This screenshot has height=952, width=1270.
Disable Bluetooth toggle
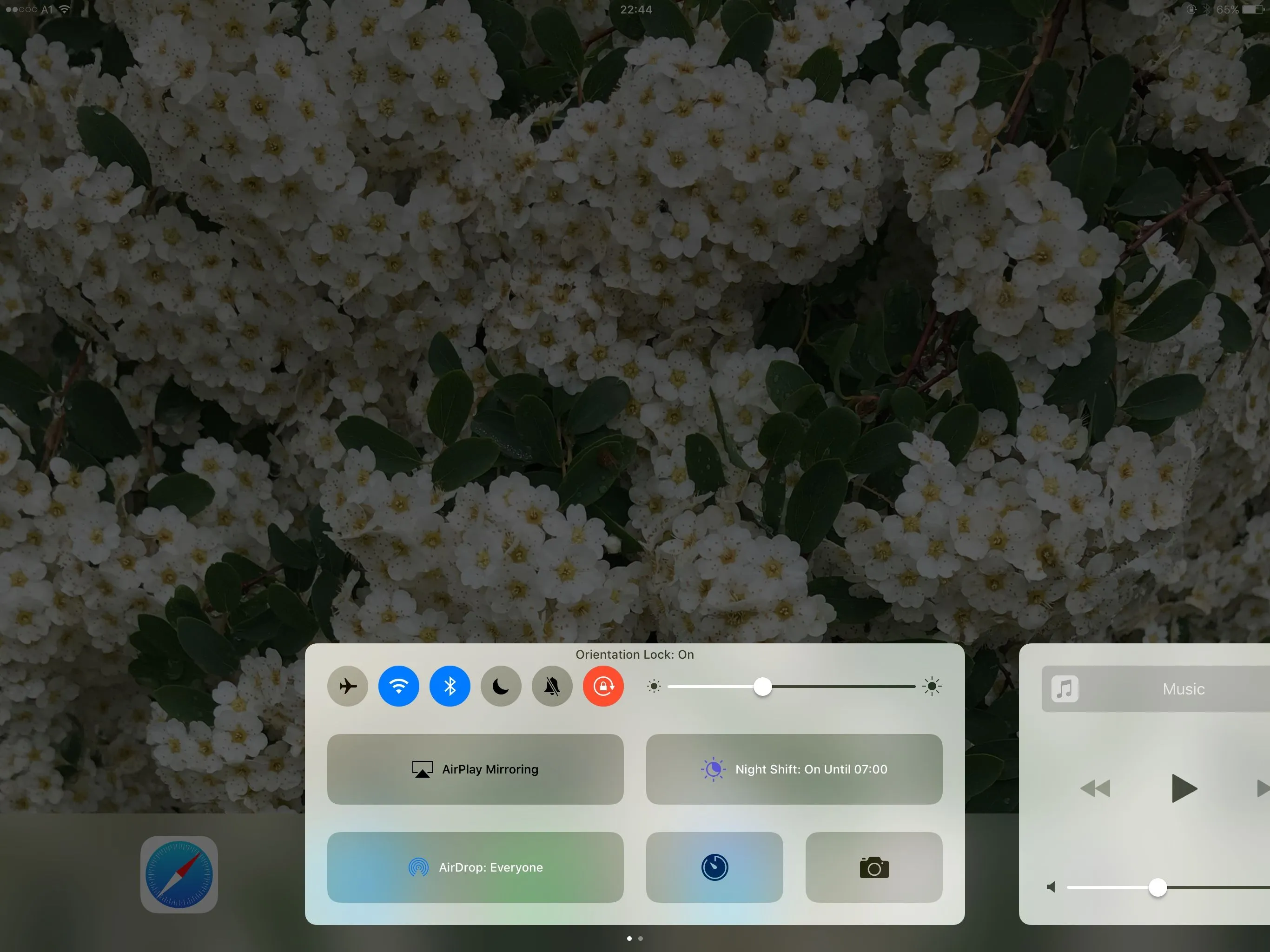(x=450, y=686)
